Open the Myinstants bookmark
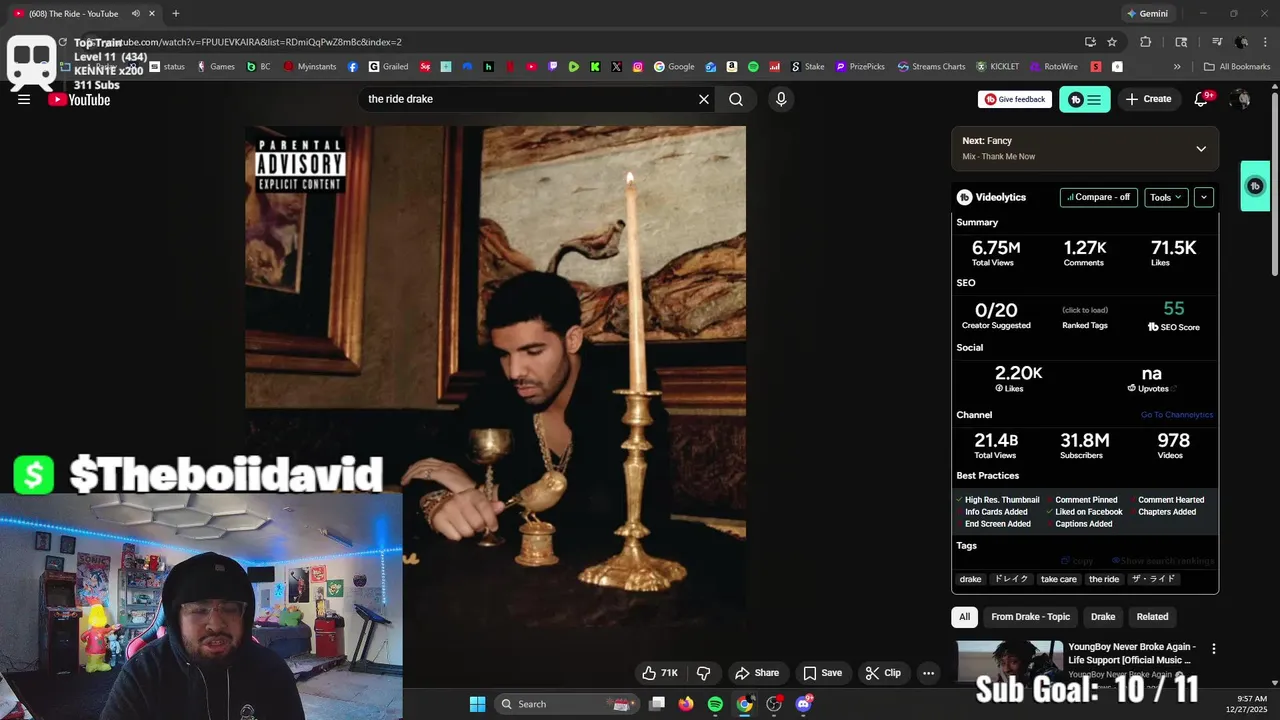 pyautogui.click(x=310, y=67)
